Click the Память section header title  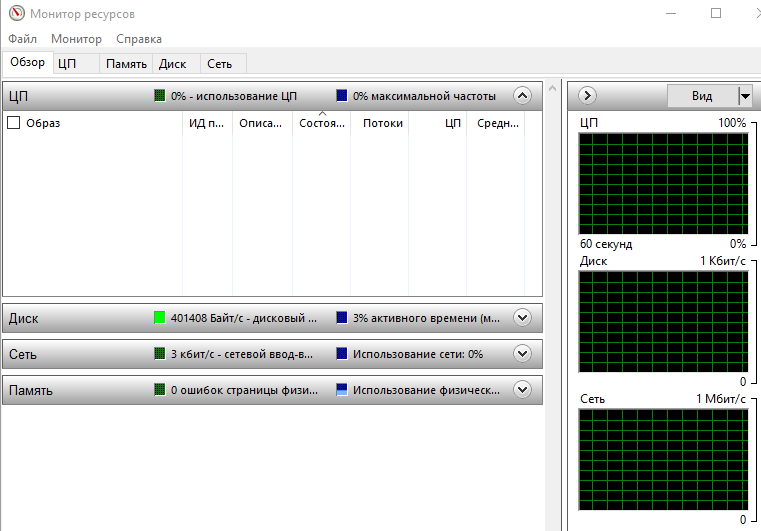(31, 390)
